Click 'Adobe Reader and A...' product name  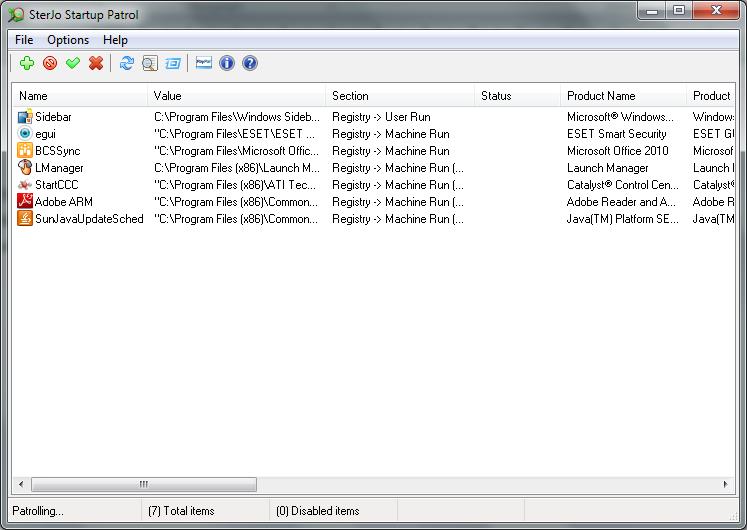click(x=621, y=202)
